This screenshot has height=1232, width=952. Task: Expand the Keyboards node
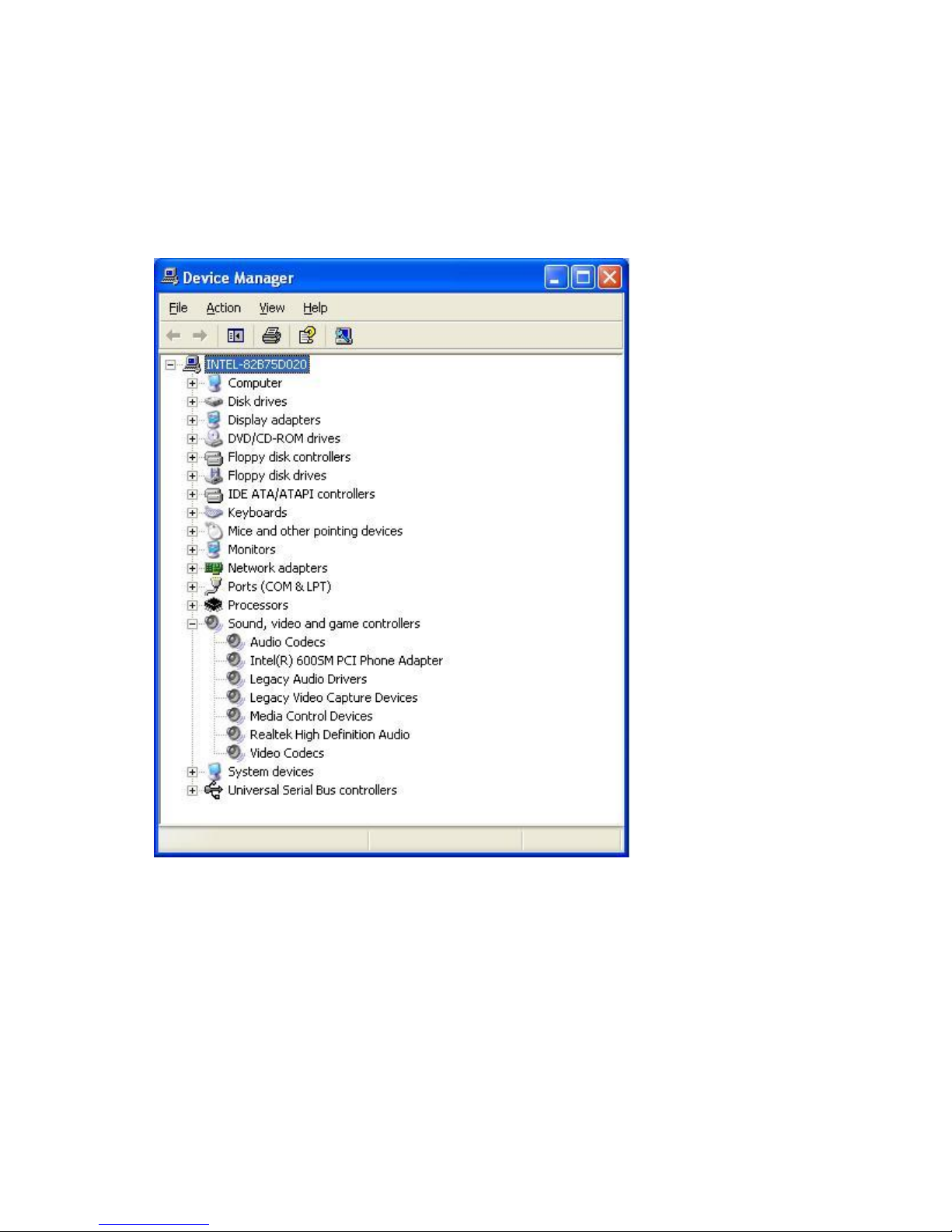pyautogui.click(x=192, y=513)
